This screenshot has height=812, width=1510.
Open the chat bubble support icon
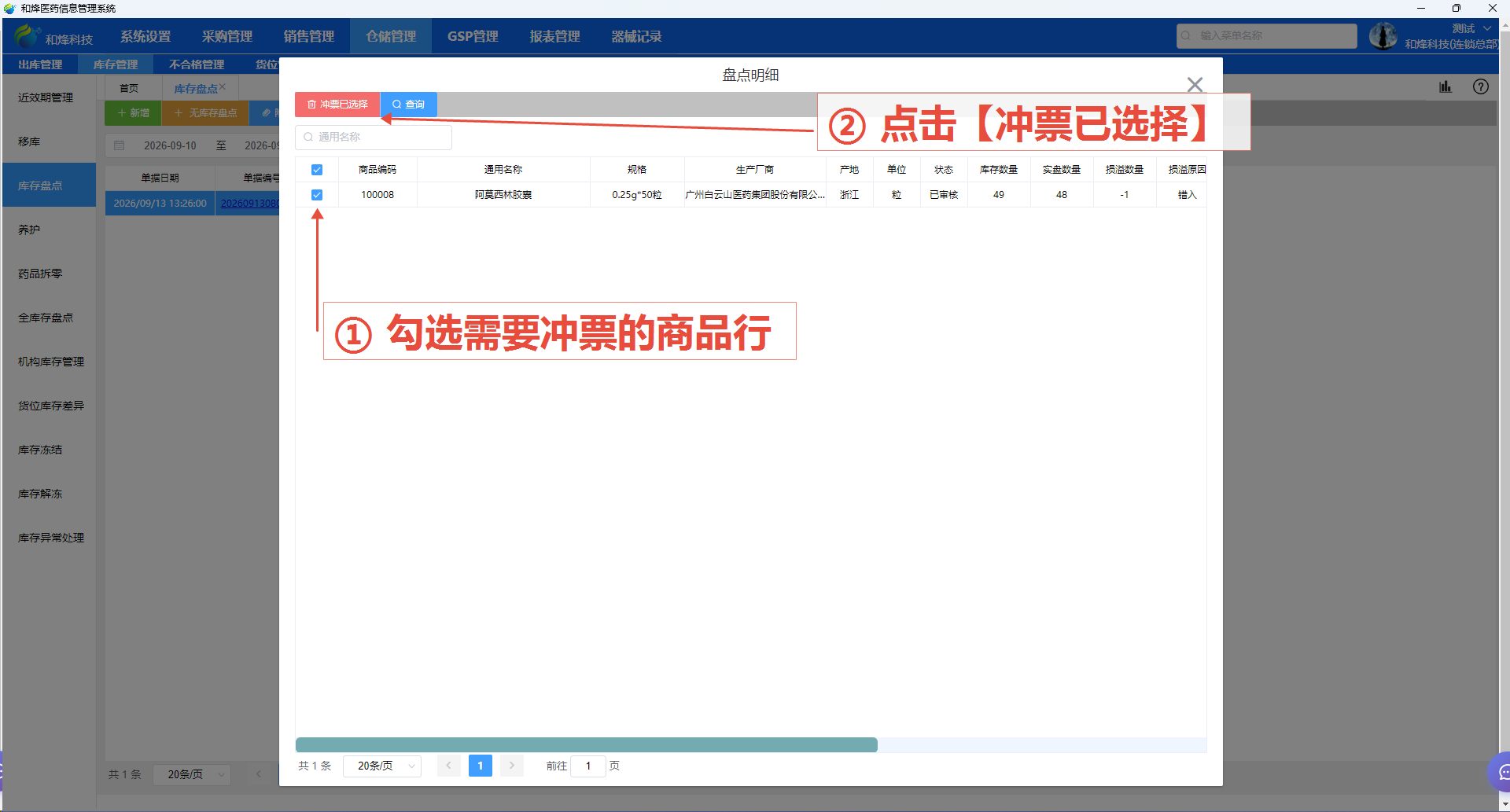tap(1501, 771)
